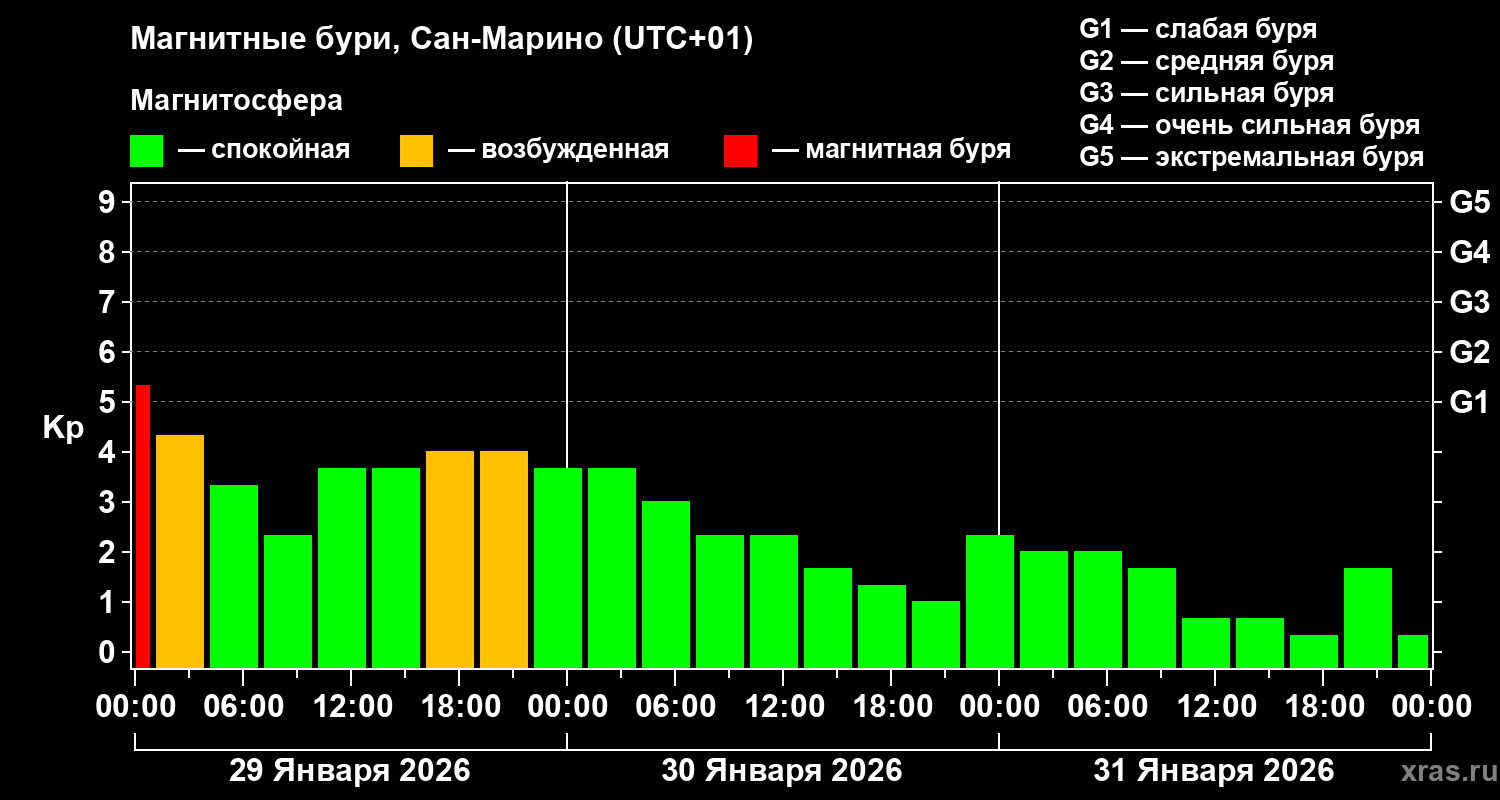Click the 'G5' label on the right axis
This screenshot has height=800, width=1500.
coord(1469,202)
